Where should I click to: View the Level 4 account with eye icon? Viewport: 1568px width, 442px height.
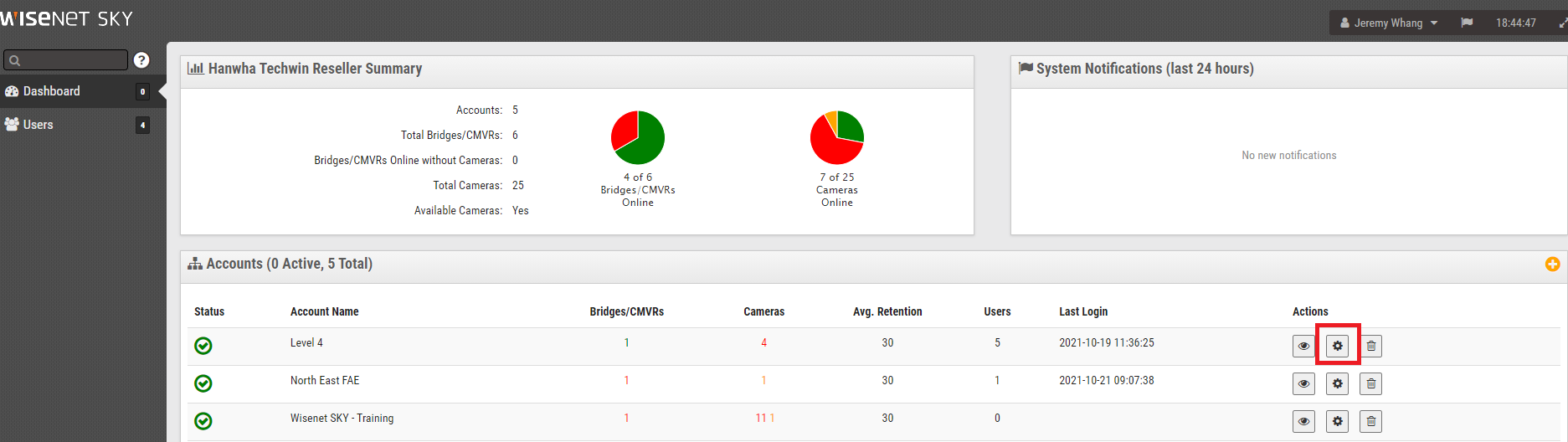point(1303,346)
